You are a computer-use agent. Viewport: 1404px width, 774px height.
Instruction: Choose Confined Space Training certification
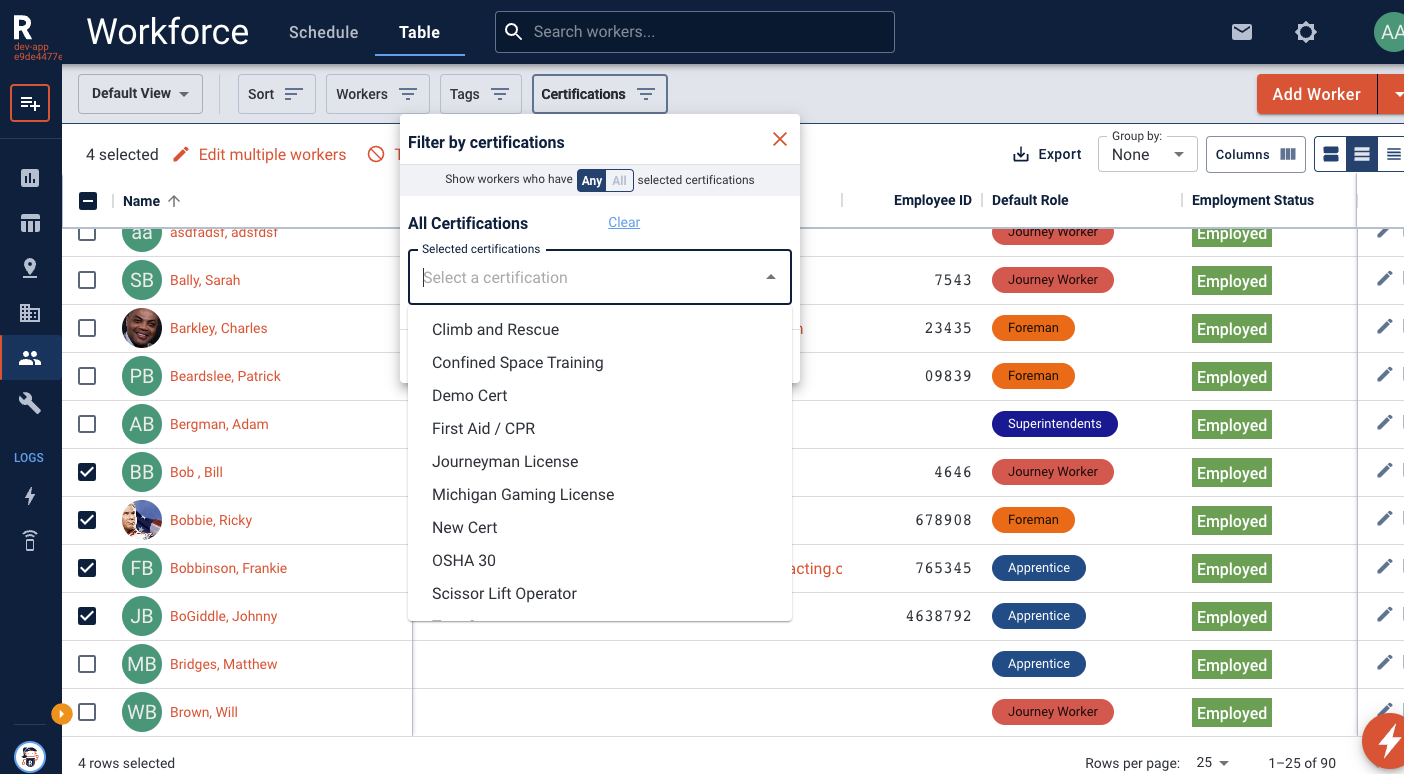600,363
